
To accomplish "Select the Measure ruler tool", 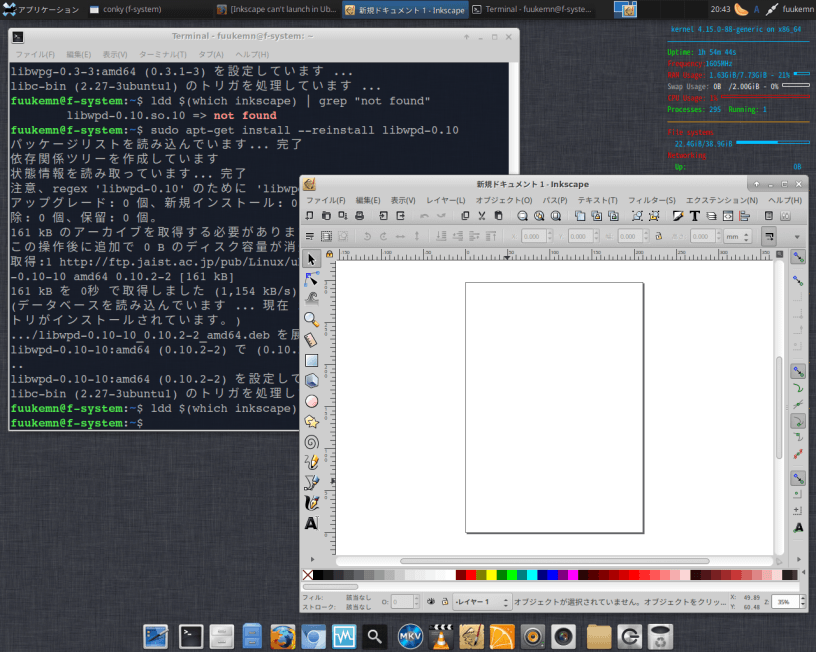I will pyautogui.click(x=311, y=340).
